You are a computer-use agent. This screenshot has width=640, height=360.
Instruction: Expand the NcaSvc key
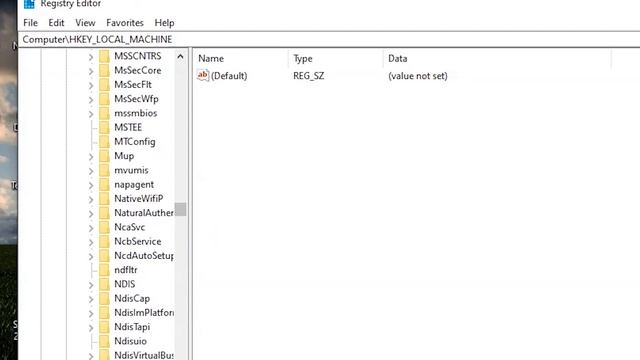(x=91, y=228)
